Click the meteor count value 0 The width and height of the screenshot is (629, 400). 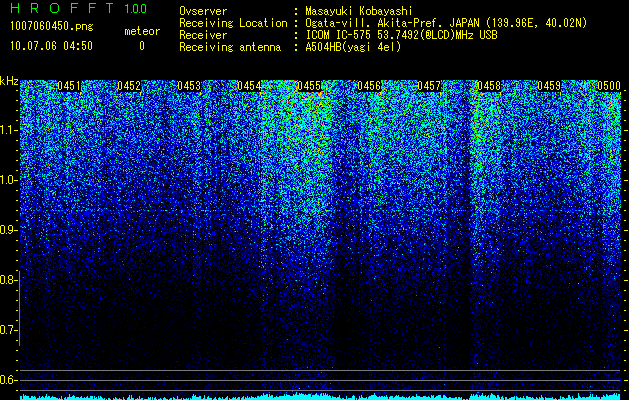[142, 46]
